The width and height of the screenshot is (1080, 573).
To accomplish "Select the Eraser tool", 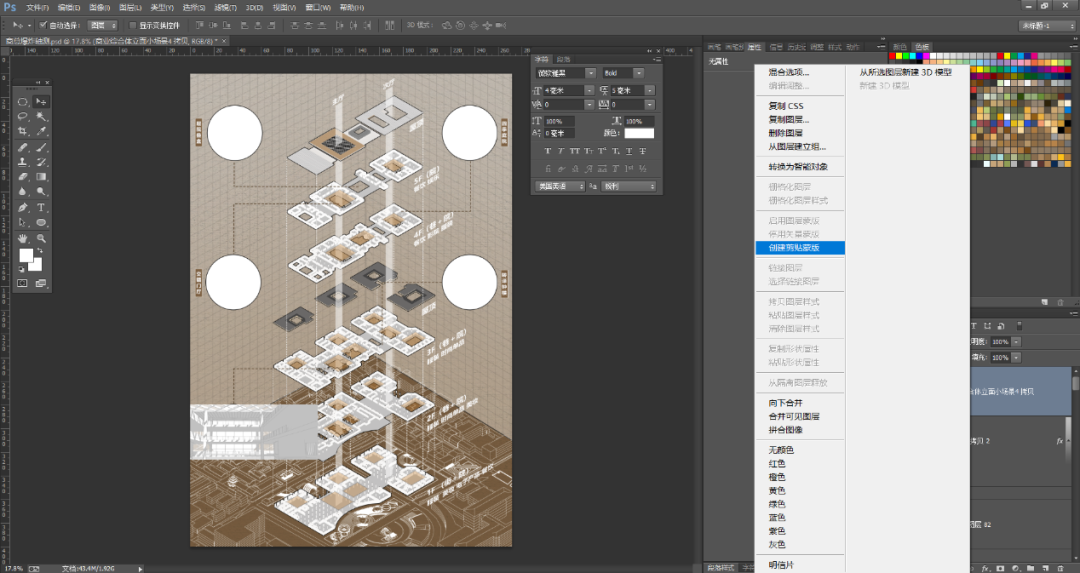I will click(23, 177).
